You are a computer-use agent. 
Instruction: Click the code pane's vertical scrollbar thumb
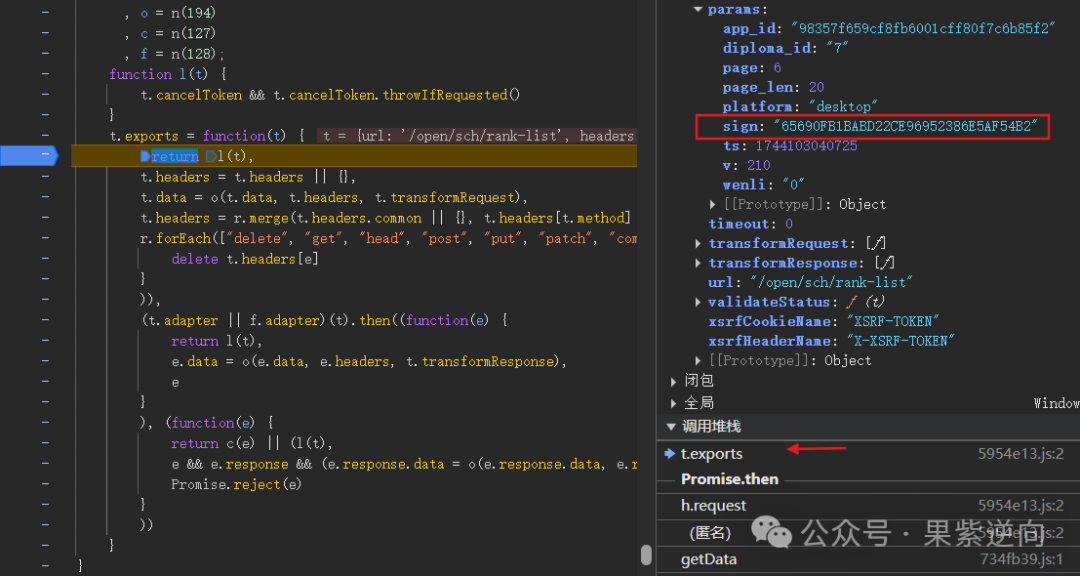pyautogui.click(x=646, y=556)
